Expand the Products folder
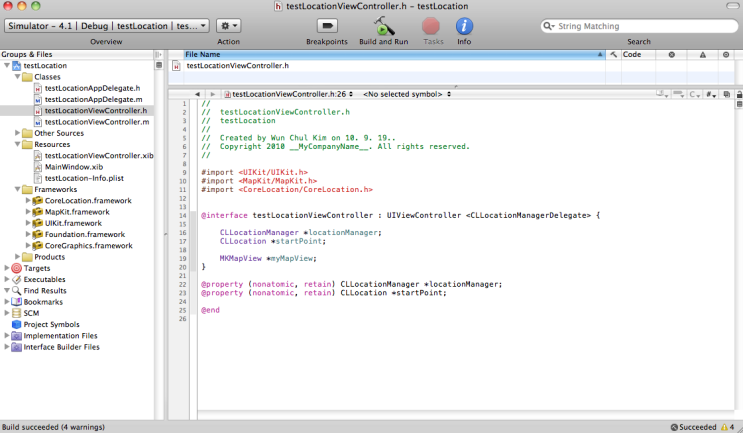This screenshot has width=743, height=433. [18, 257]
